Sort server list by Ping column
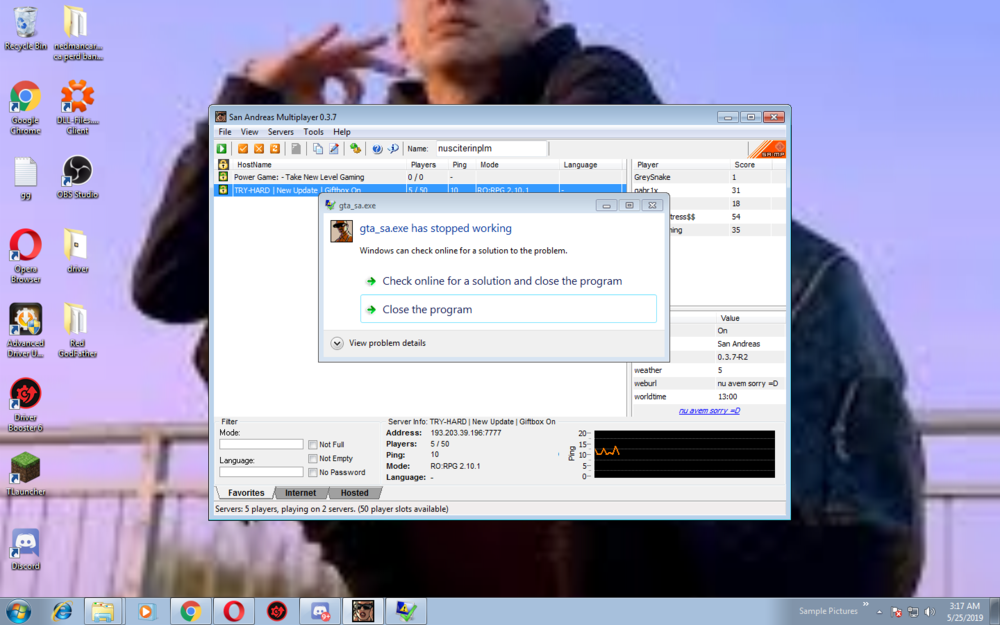The height and width of the screenshot is (625, 1000). click(462, 165)
